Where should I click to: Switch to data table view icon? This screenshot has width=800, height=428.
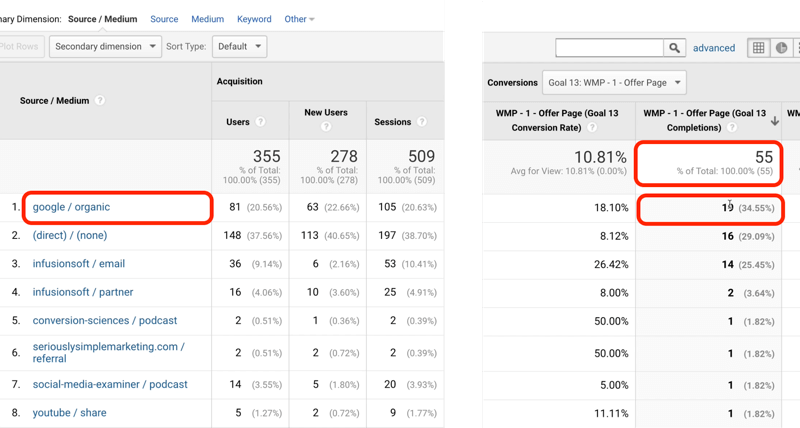point(759,48)
